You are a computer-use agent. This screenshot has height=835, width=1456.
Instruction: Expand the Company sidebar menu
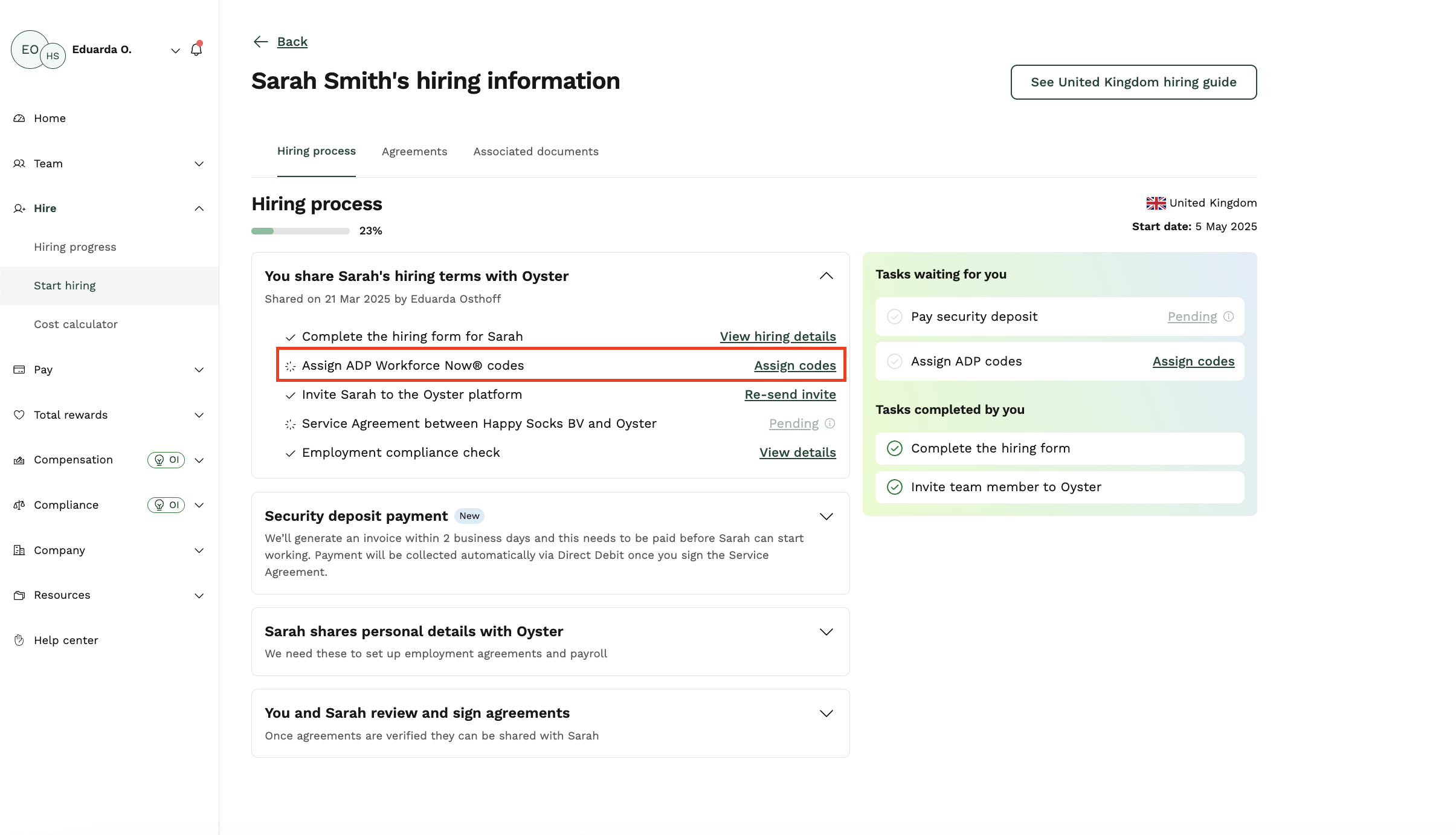coord(199,550)
